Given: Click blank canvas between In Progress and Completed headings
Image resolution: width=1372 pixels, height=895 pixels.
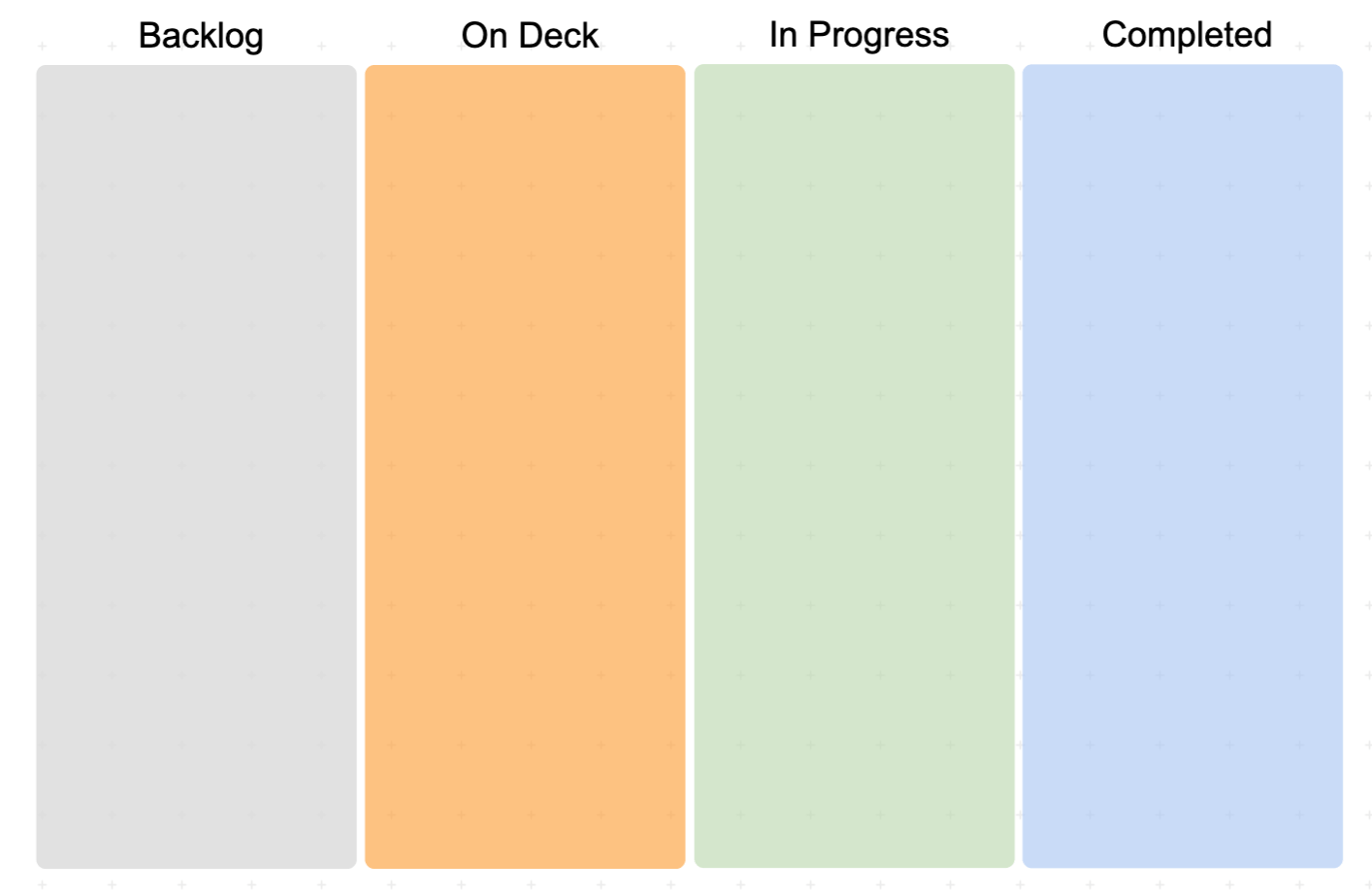Looking at the screenshot, I should (x=1026, y=36).
